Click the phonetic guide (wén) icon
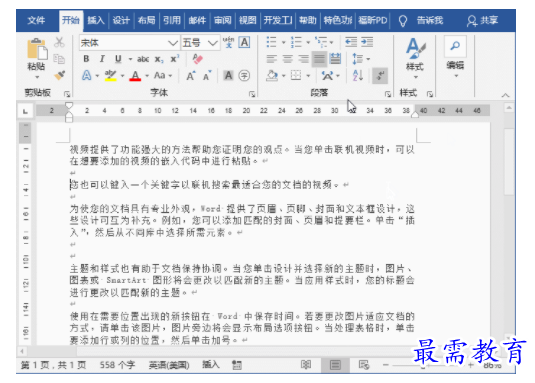Viewport: 535px width, 383px height. click(228, 42)
